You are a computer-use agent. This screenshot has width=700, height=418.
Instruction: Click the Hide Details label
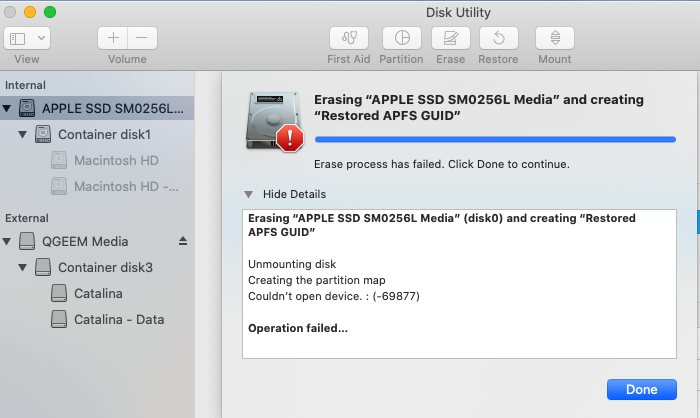294,194
